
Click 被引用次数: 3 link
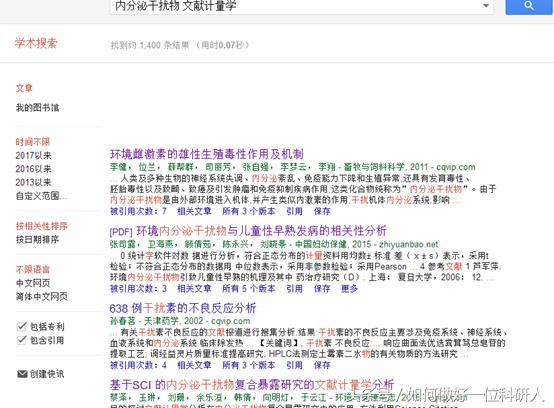pos(138,289)
